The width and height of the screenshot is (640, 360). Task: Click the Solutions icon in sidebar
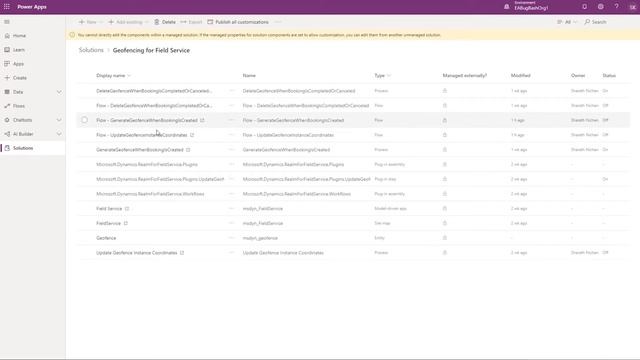[x=7, y=148]
